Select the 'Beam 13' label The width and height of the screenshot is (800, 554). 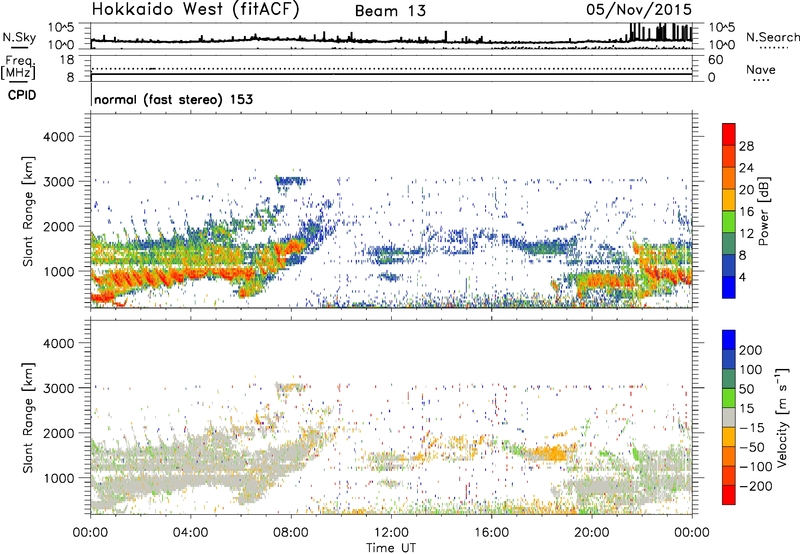390,11
